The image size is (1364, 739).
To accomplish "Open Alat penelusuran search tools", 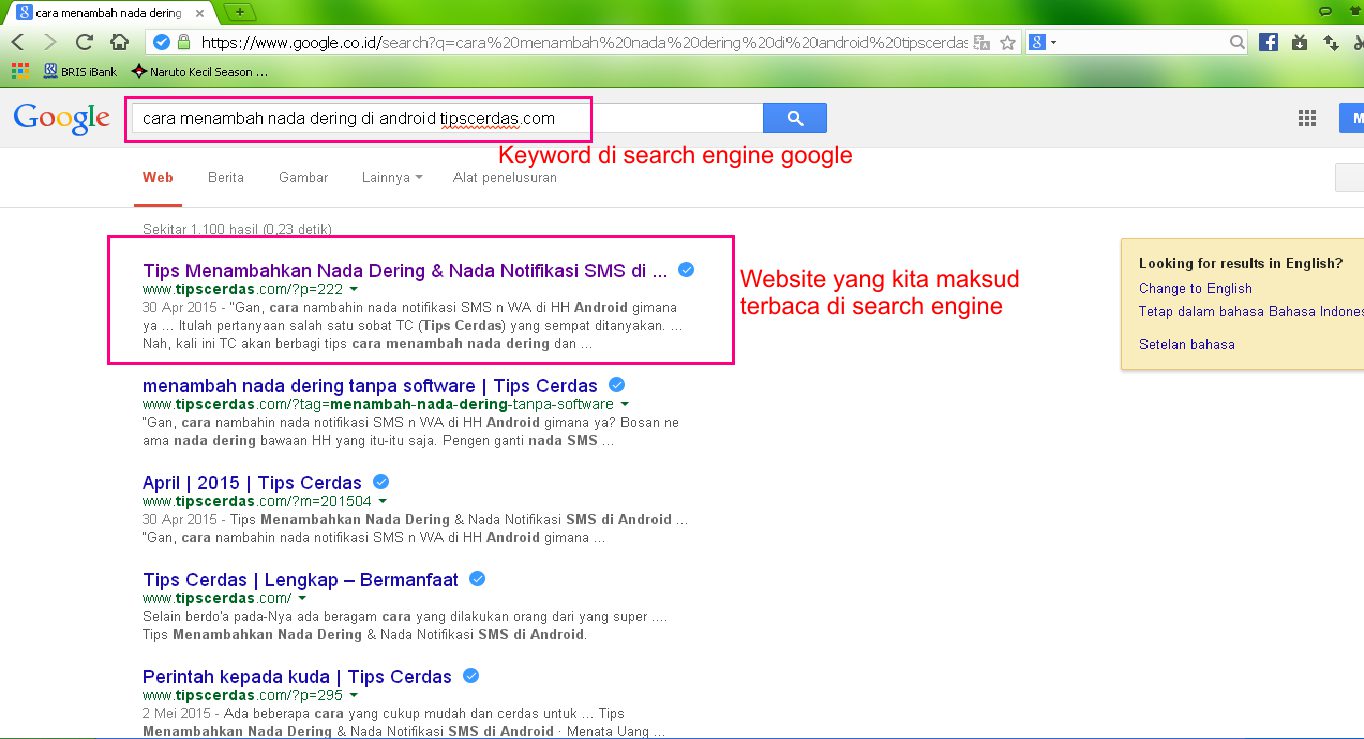I will (505, 178).
